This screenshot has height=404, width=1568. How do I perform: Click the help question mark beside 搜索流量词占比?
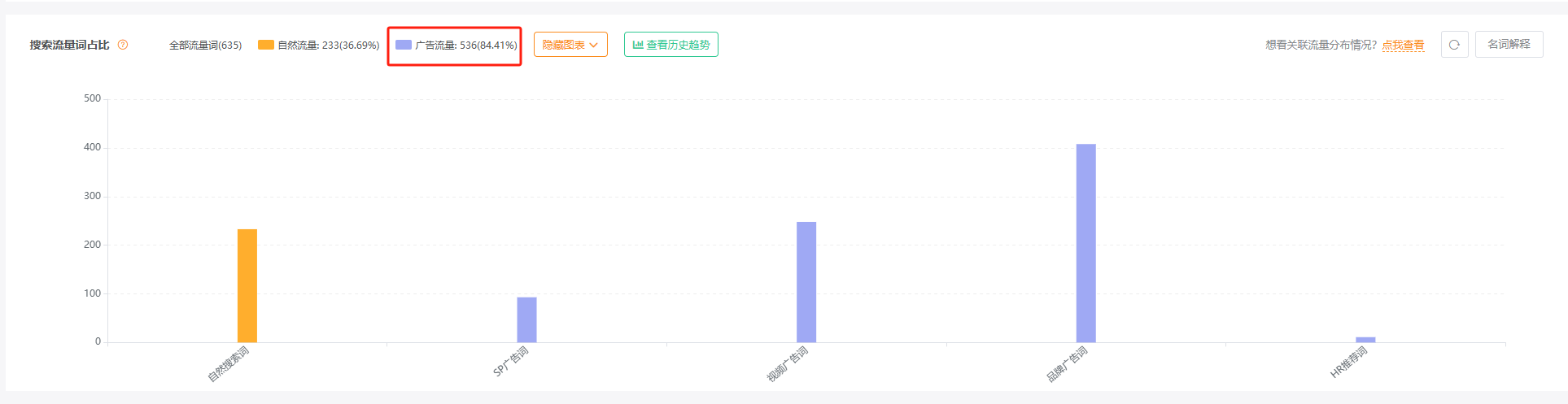(123, 45)
